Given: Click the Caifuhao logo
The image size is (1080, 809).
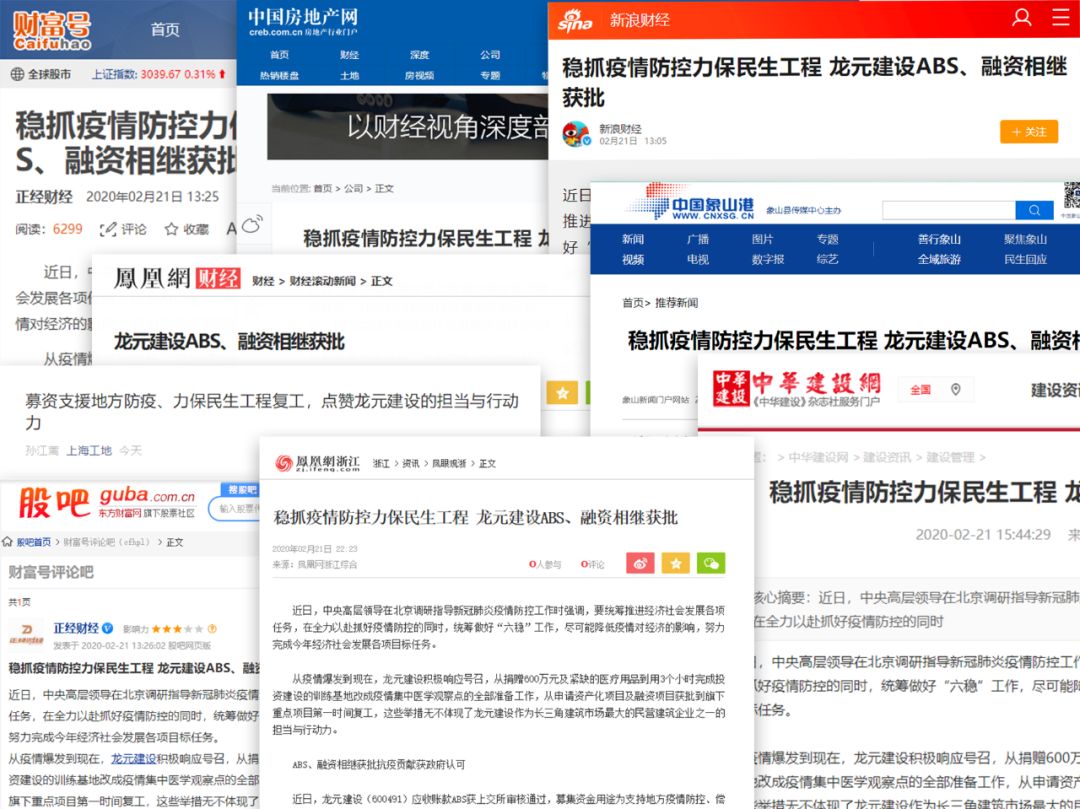Looking at the screenshot, I should [50, 30].
